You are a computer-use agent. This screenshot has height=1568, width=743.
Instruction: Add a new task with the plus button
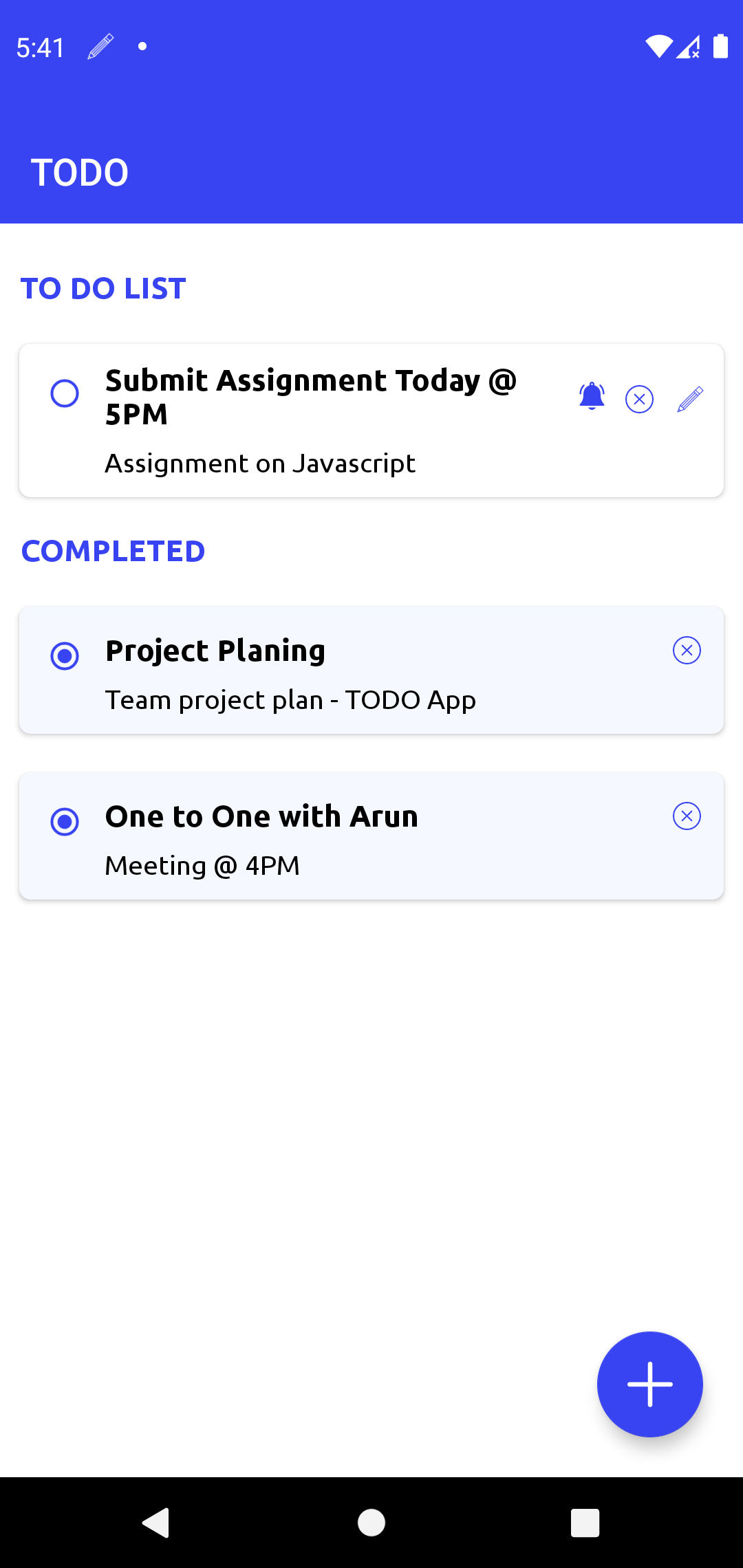(x=649, y=1384)
